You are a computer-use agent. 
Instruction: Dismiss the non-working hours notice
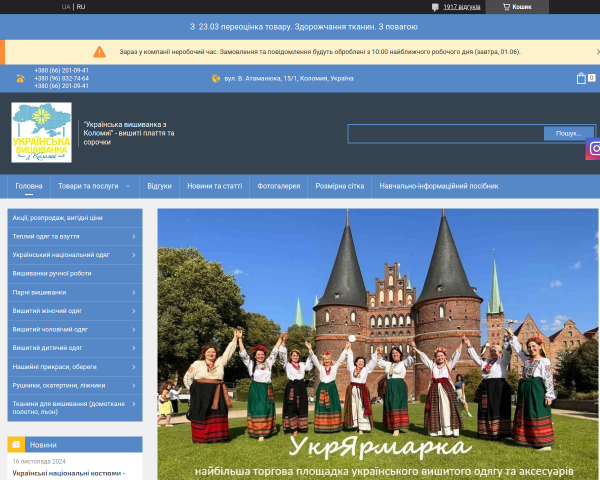[x=598, y=52]
